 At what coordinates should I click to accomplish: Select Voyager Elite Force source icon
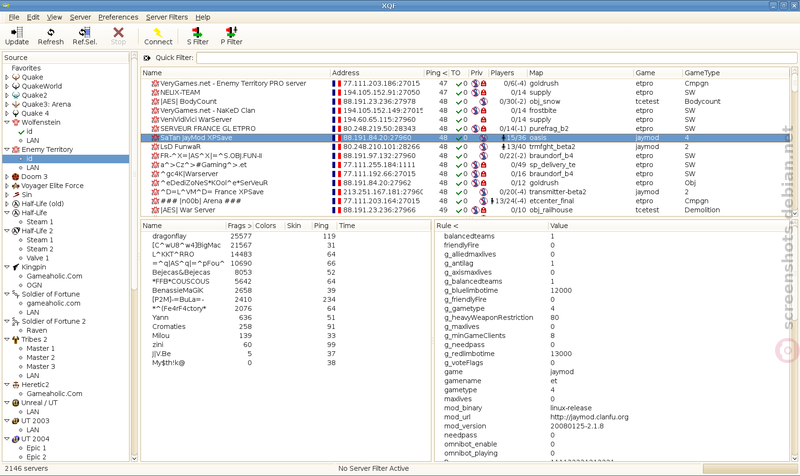coord(16,186)
